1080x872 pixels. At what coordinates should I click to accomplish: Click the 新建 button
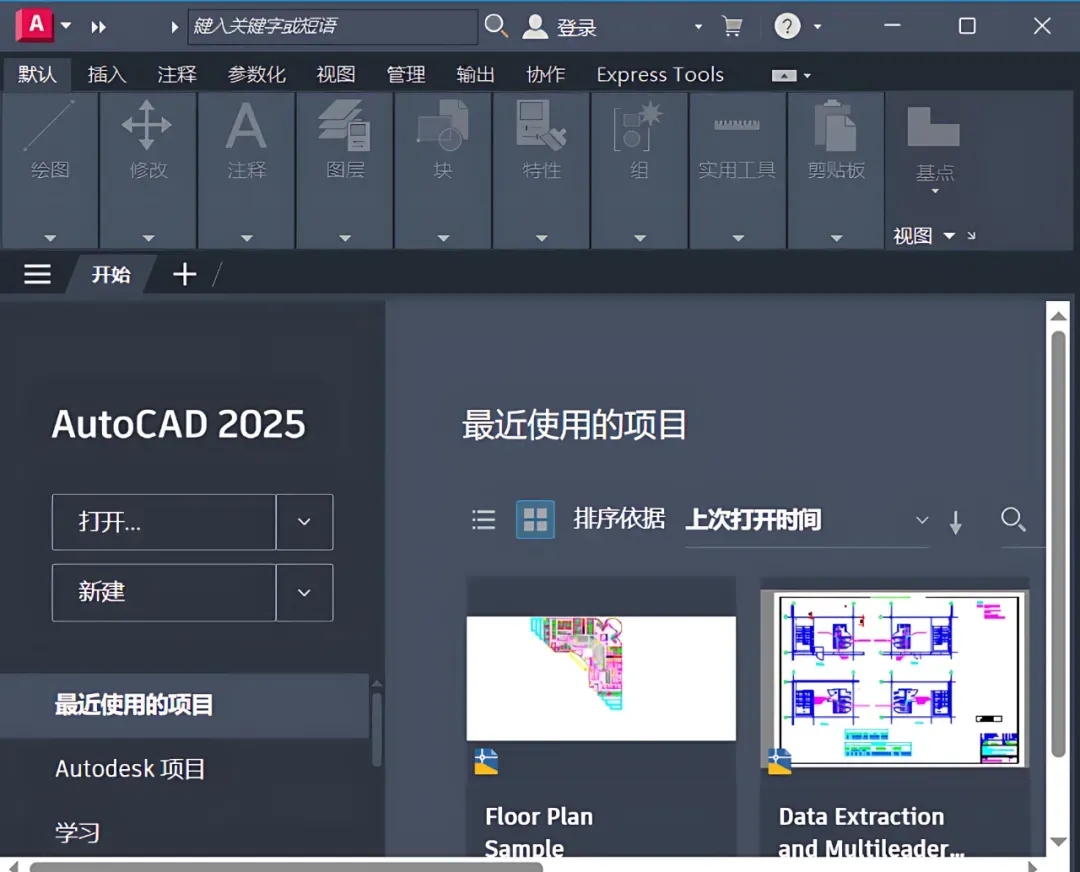[x=164, y=592]
